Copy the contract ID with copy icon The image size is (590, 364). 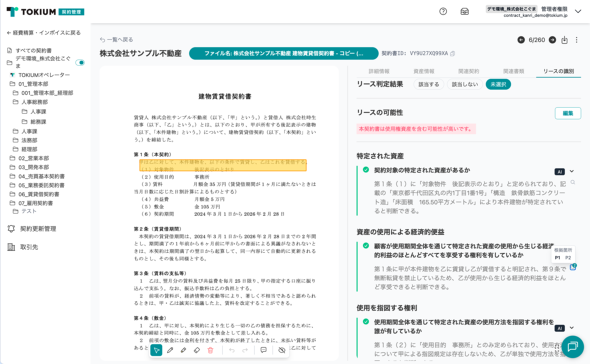pyautogui.click(x=453, y=53)
